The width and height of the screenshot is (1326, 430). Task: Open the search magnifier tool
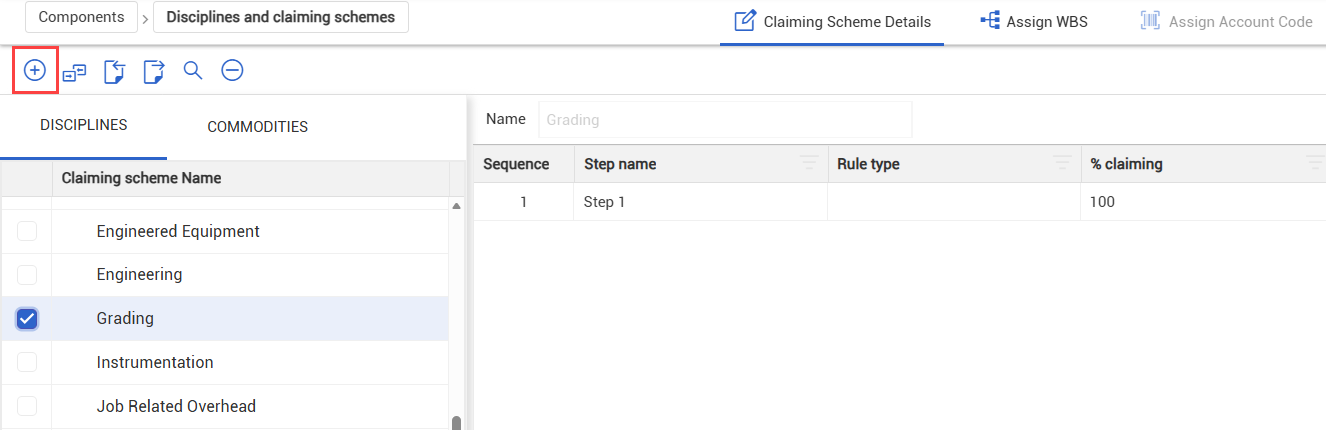click(x=193, y=70)
